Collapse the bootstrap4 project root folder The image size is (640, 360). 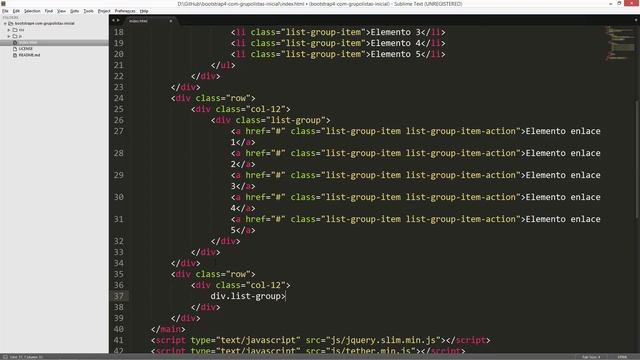(x=5, y=24)
